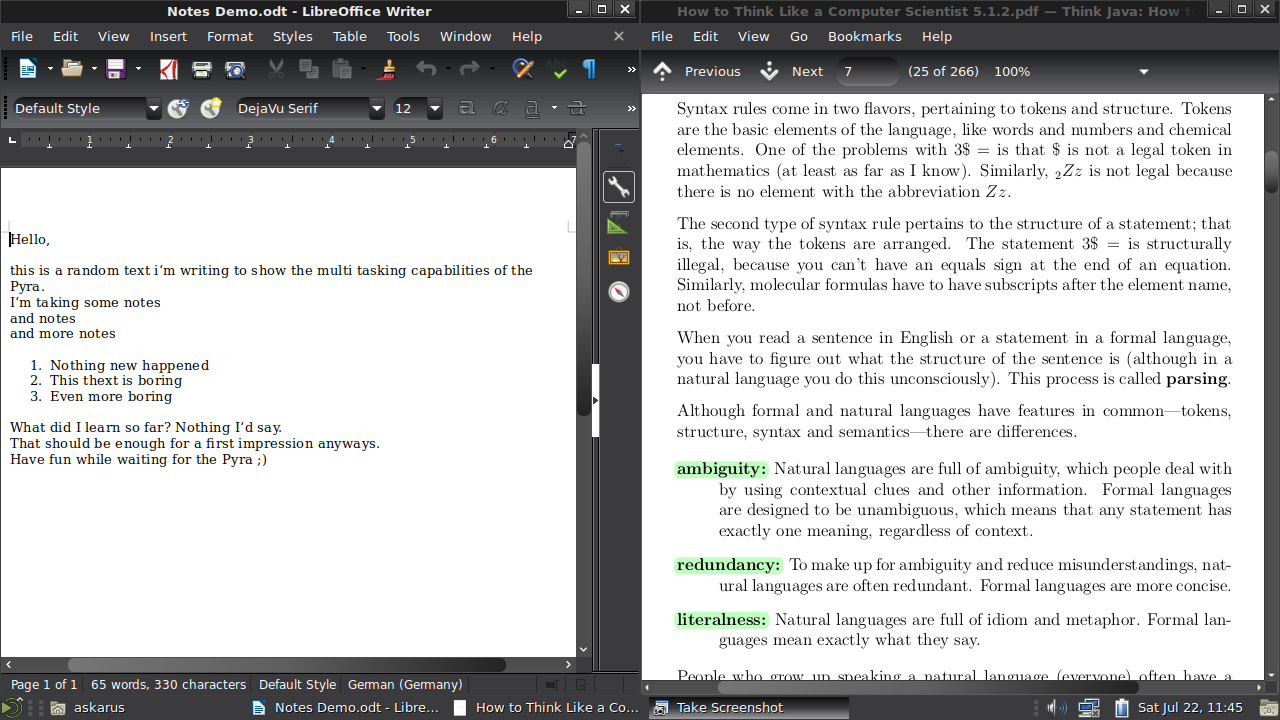
Task: Open sidebar Properties wrench icon
Action: [x=619, y=186]
